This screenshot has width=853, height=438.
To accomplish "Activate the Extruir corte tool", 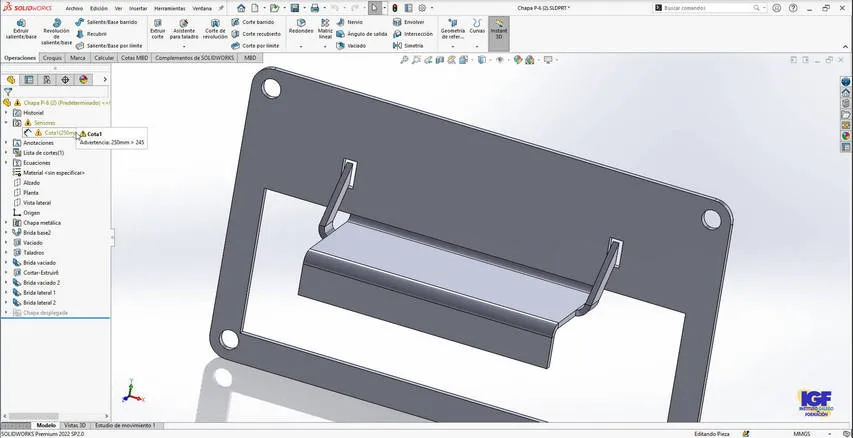I will [157, 29].
